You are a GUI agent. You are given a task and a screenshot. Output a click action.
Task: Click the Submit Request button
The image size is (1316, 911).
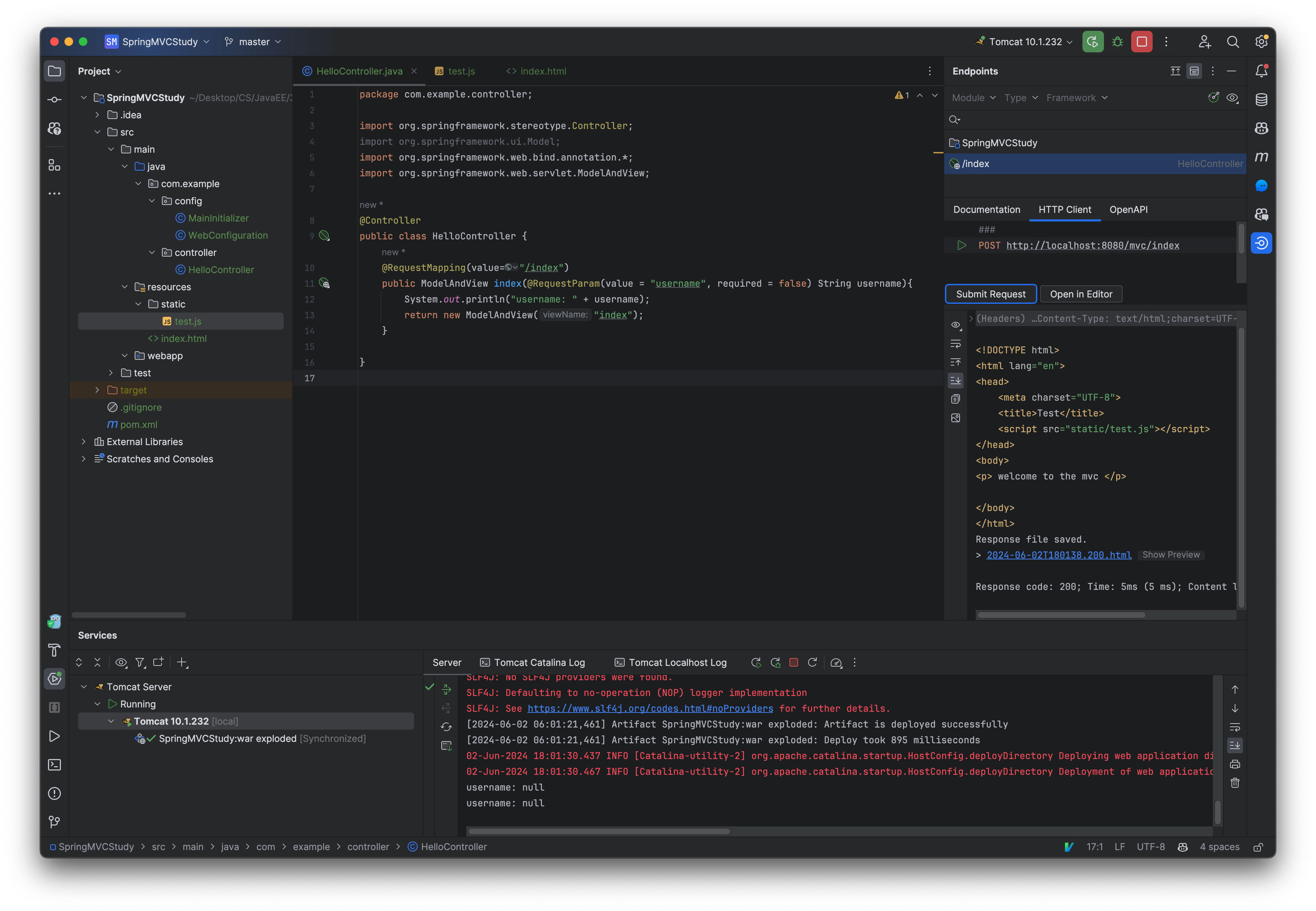990,294
